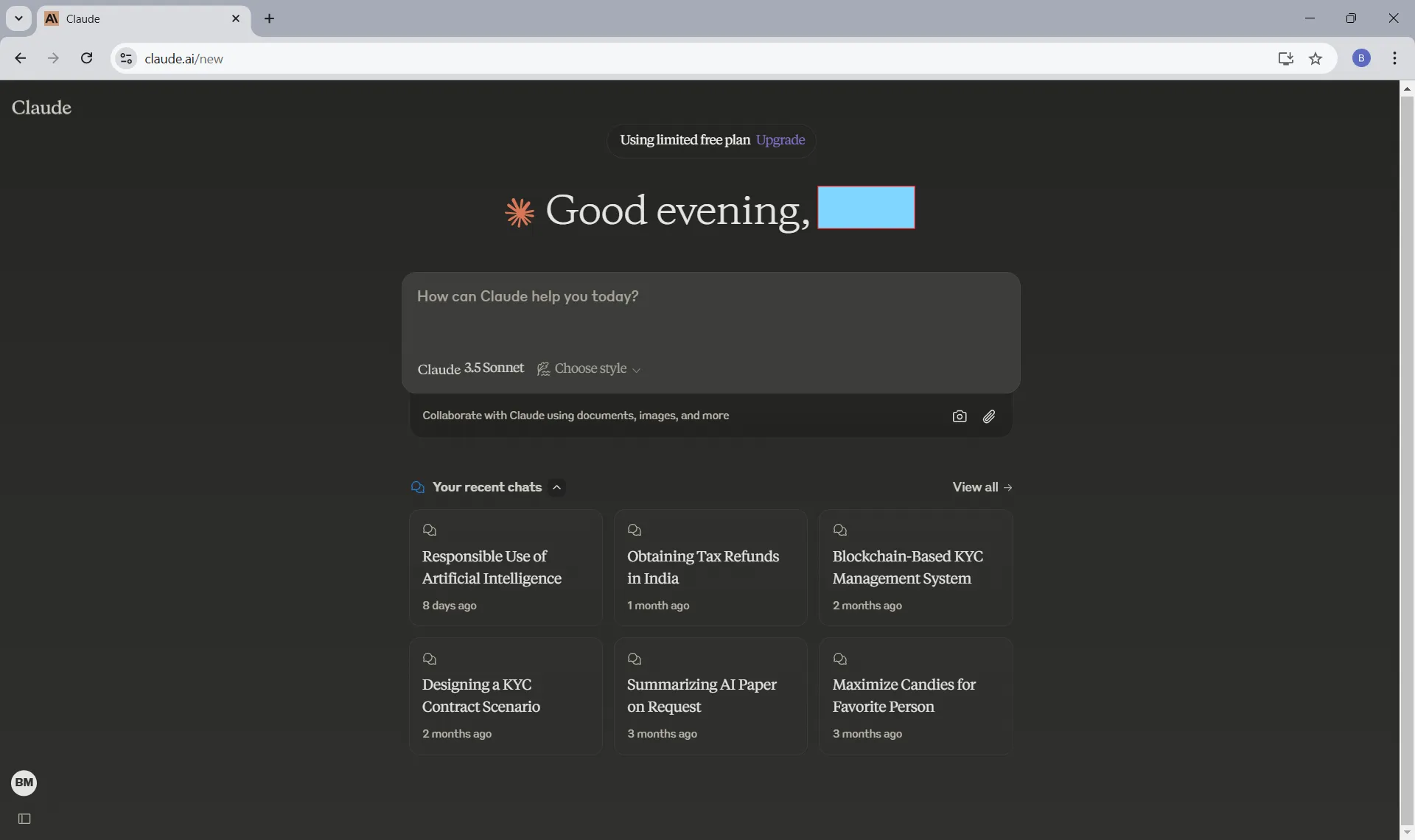Viewport: 1415px width, 840px height.
Task: Click the '1 month ago' timestamp
Action: click(x=658, y=606)
